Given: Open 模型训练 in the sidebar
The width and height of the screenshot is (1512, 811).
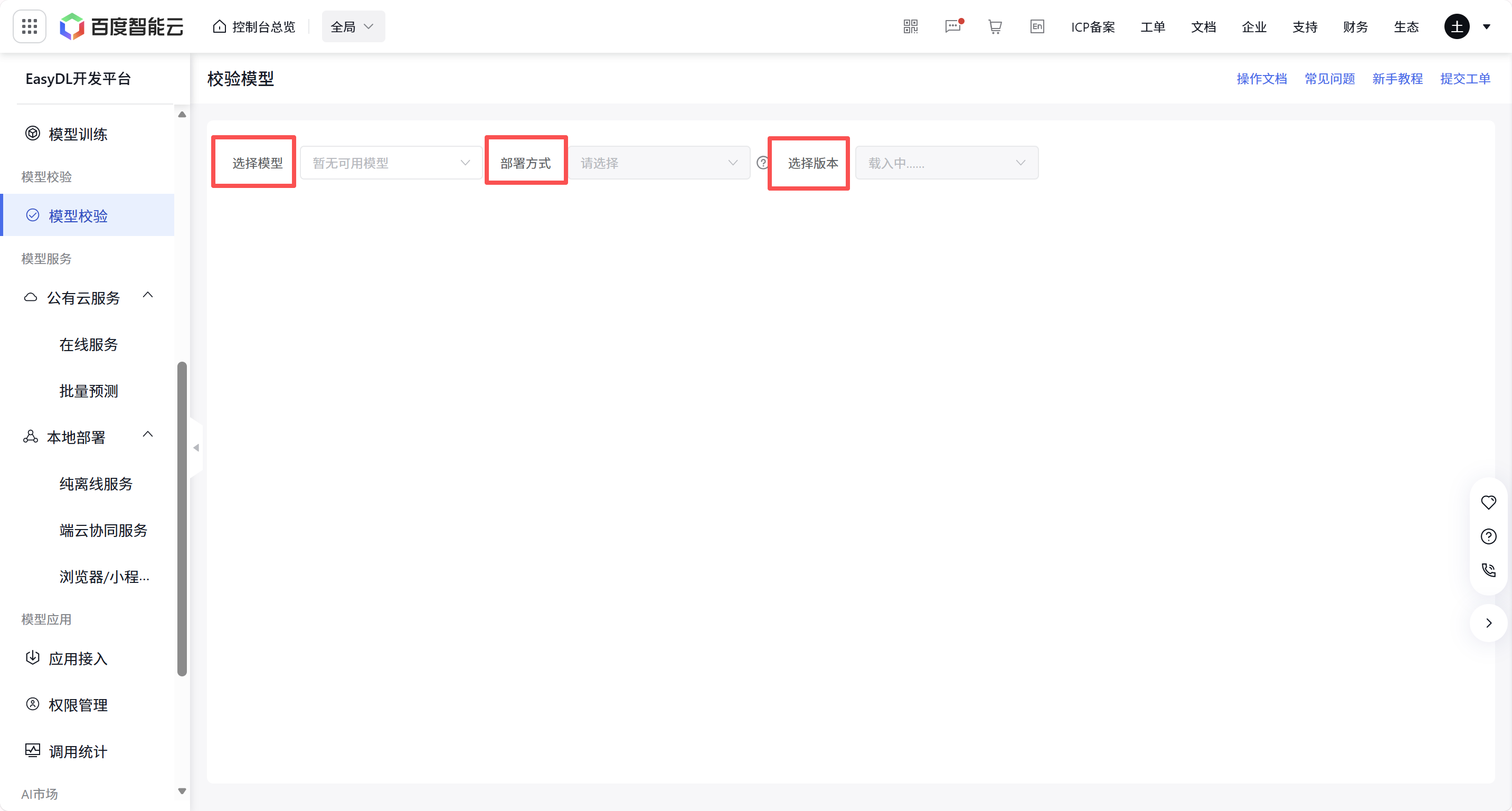Looking at the screenshot, I should click(x=78, y=135).
